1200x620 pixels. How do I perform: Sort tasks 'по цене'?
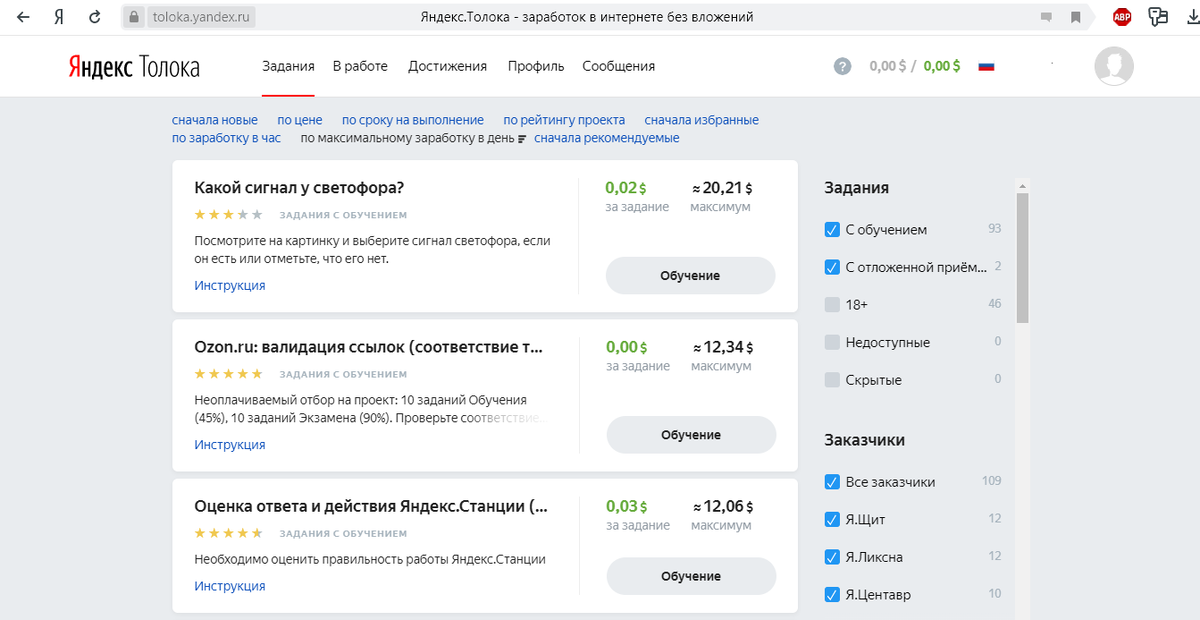tap(300, 120)
